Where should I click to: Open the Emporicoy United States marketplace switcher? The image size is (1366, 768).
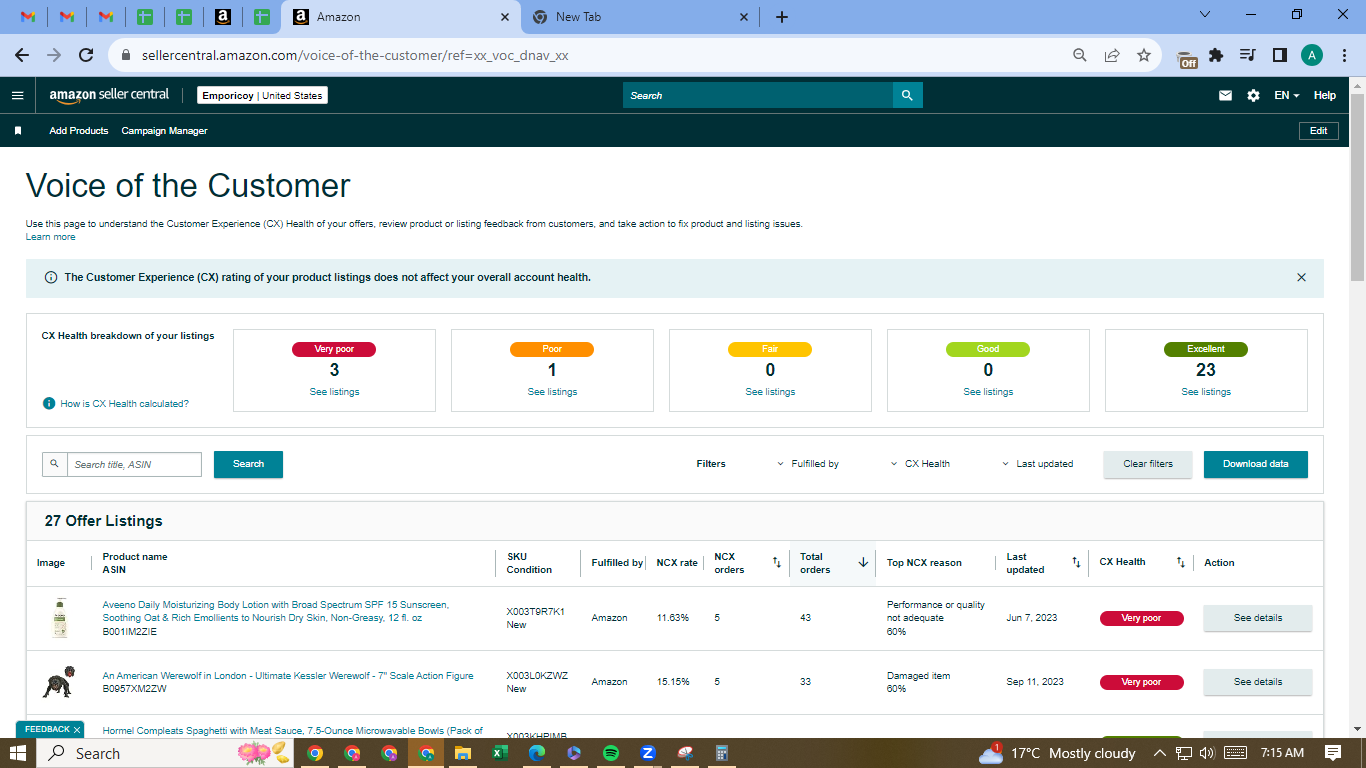click(262, 96)
